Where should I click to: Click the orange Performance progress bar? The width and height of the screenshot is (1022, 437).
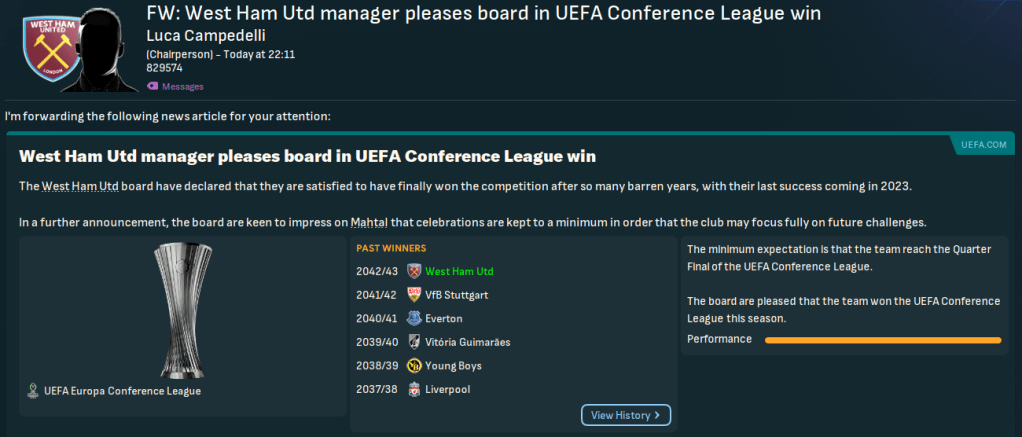tap(883, 340)
